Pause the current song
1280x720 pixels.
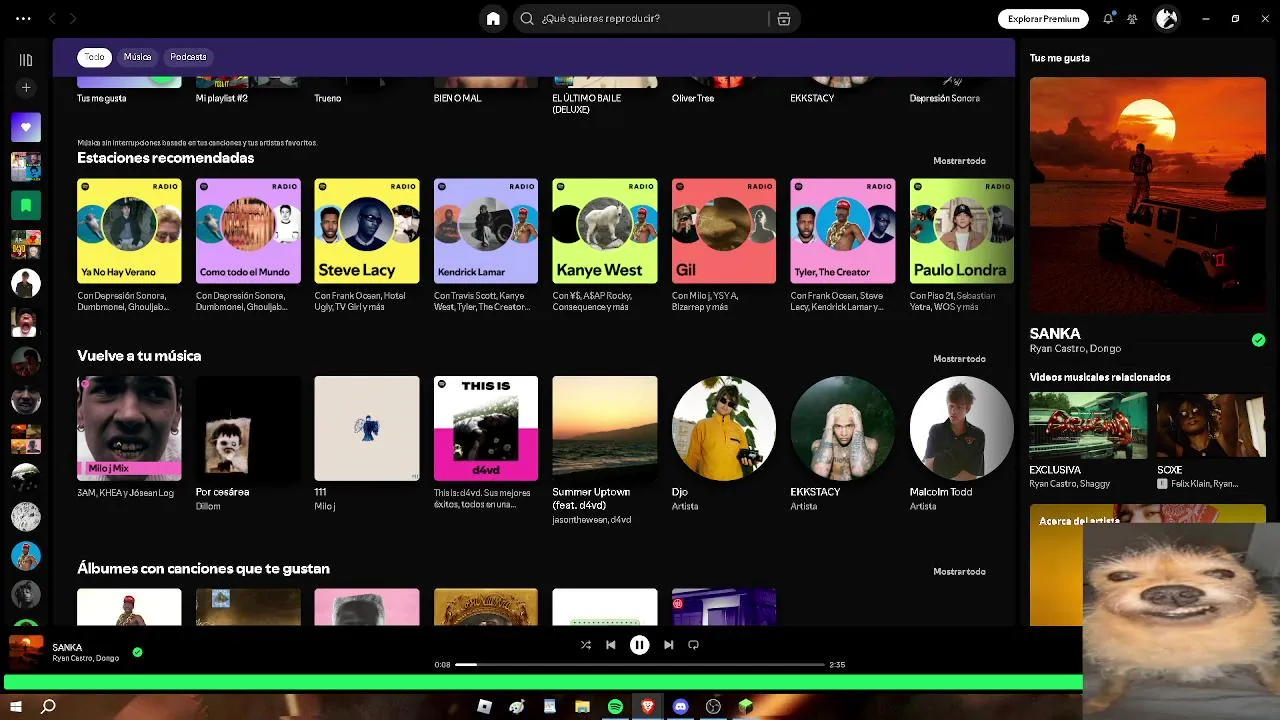point(640,645)
